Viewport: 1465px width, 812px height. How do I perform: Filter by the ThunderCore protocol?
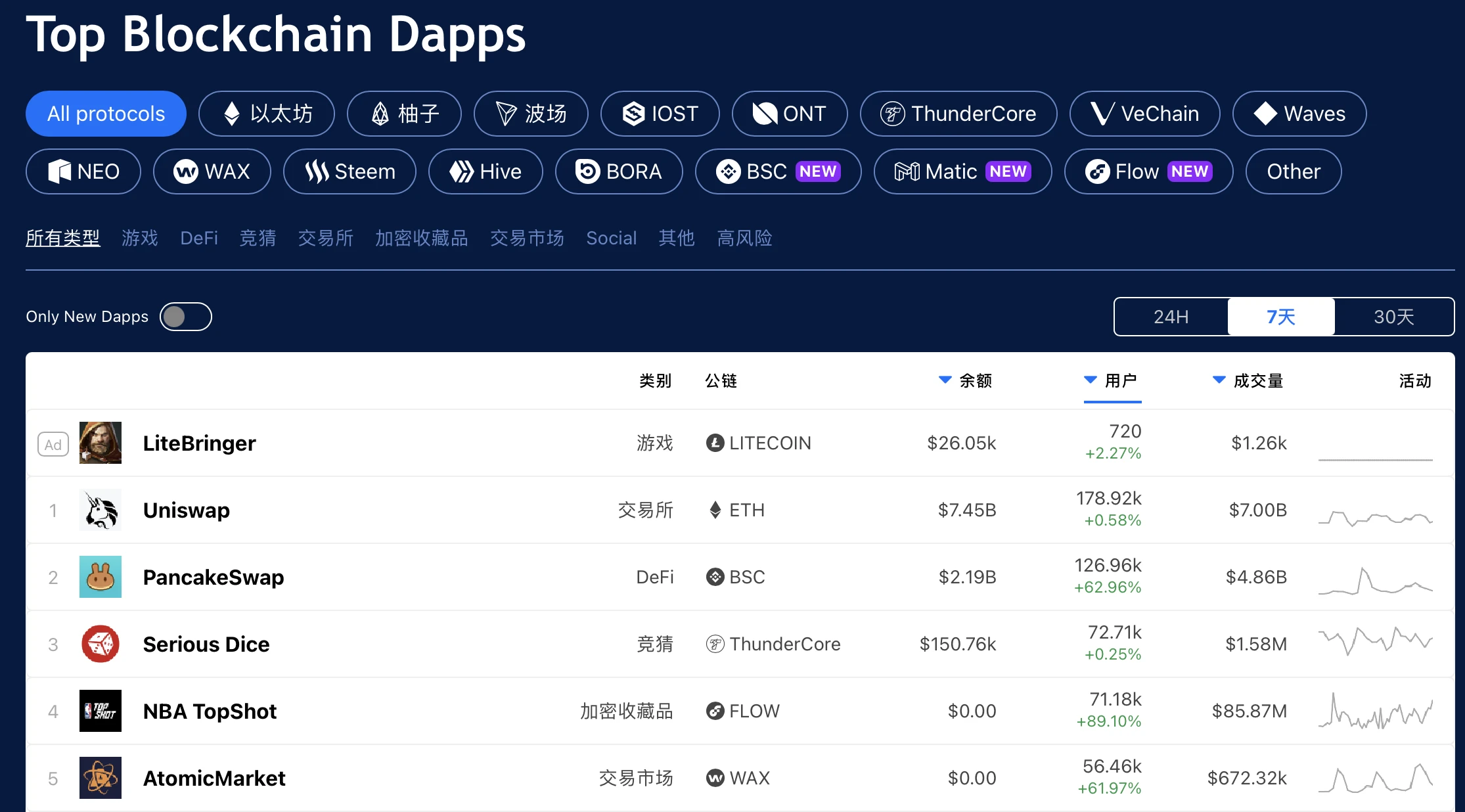pyautogui.click(x=958, y=114)
